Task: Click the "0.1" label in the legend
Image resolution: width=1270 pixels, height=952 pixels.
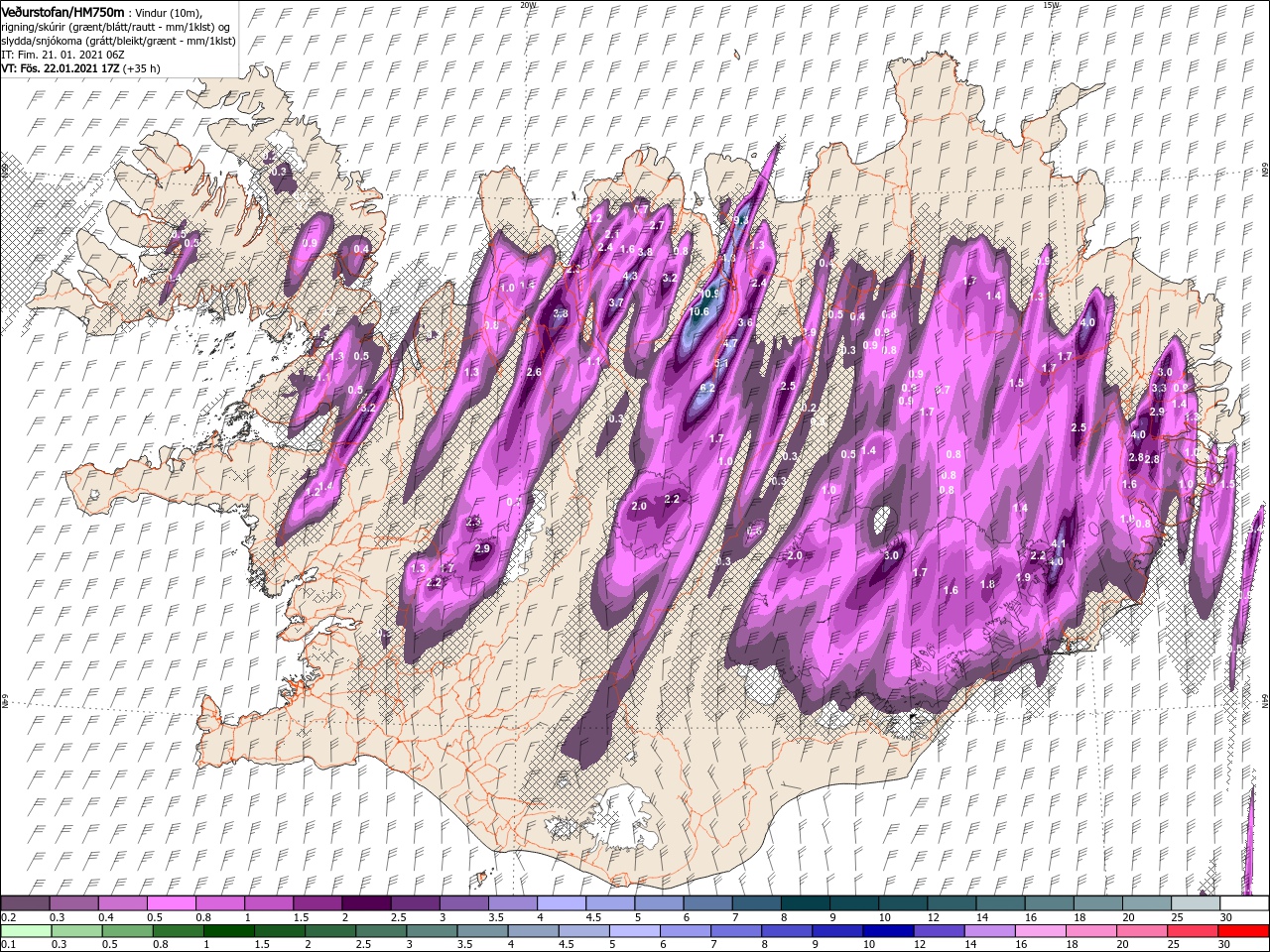Action: pos(8,945)
